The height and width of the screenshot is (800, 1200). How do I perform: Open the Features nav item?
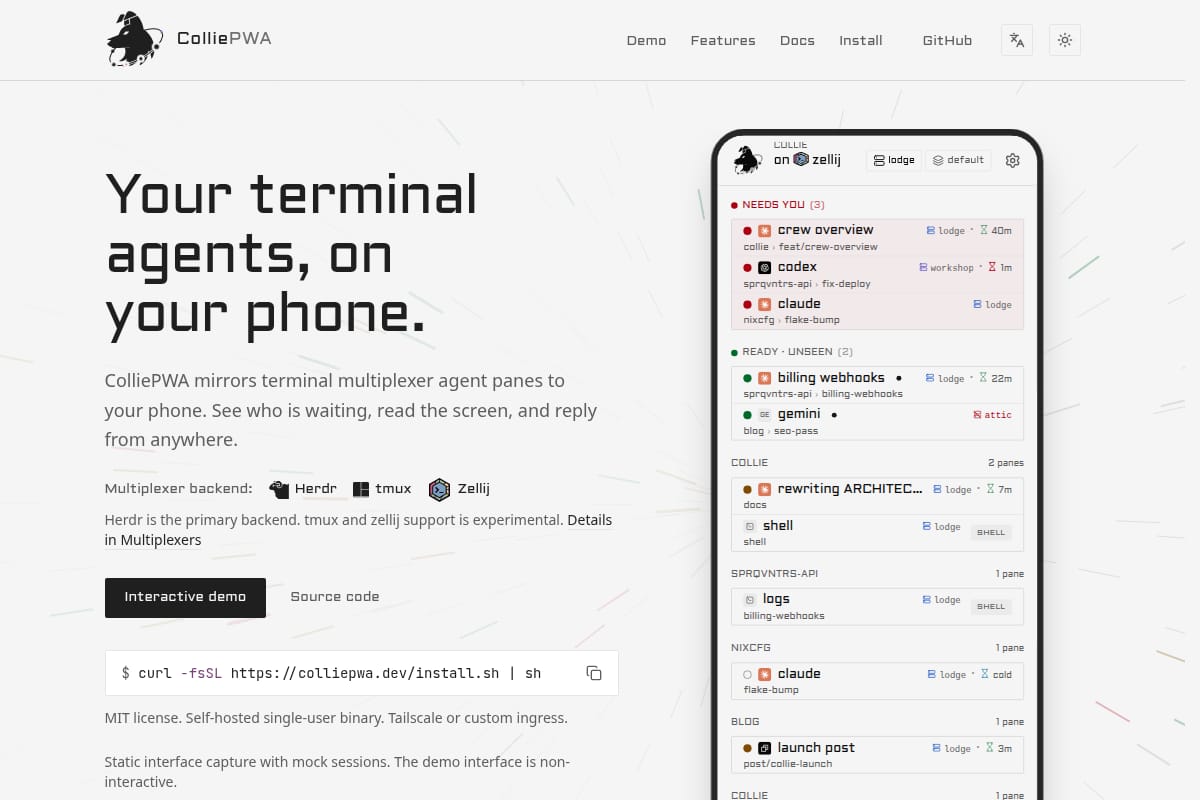(x=723, y=40)
